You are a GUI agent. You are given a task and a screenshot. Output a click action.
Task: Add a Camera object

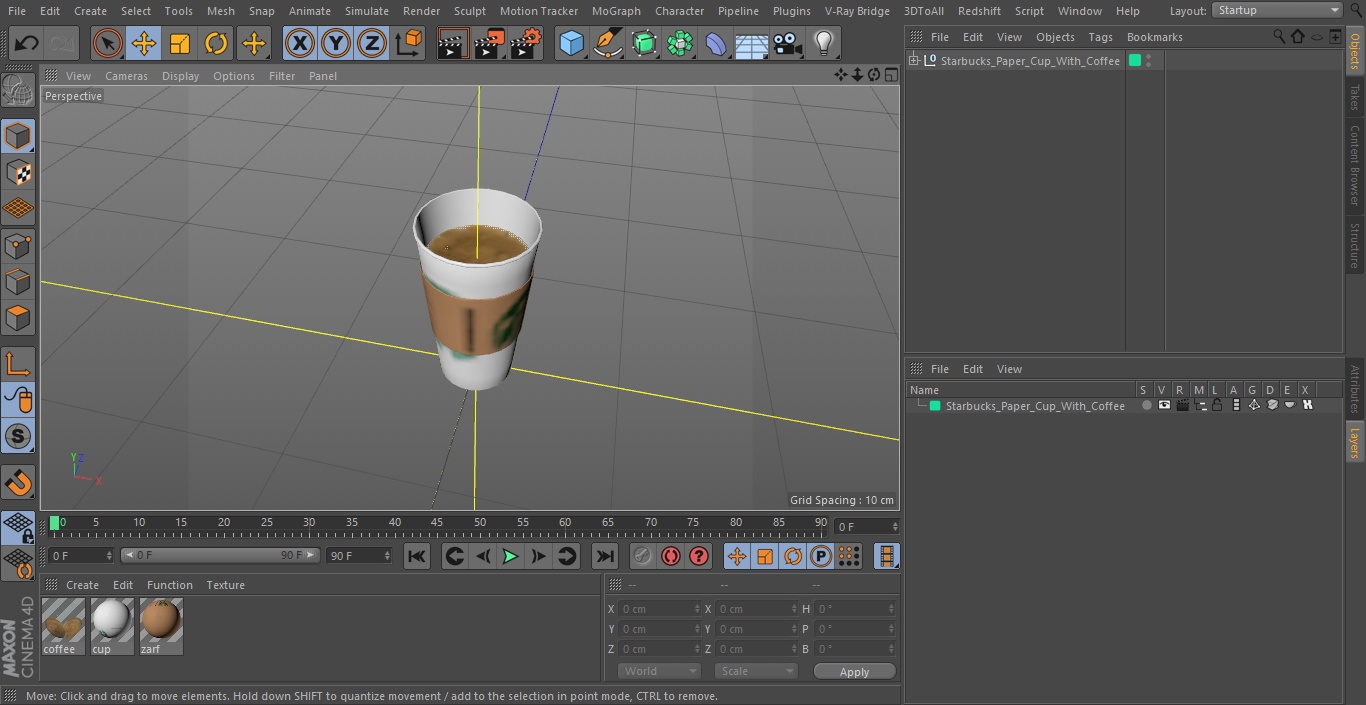click(x=788, y=43)
